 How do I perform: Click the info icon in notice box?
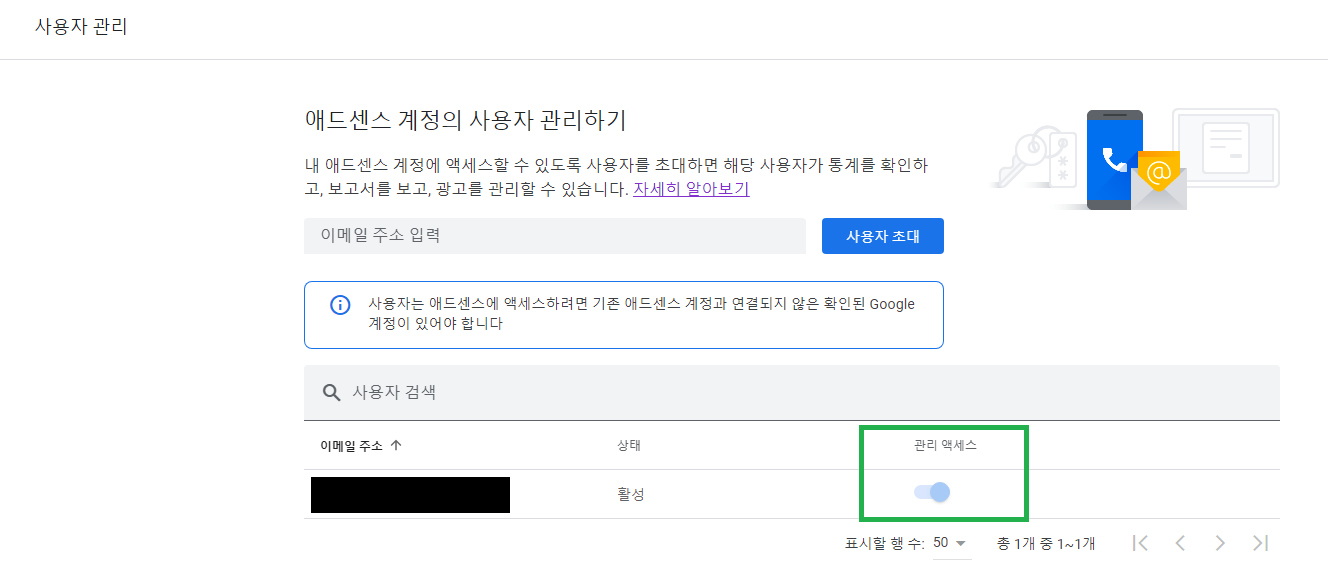click(340, 305)
